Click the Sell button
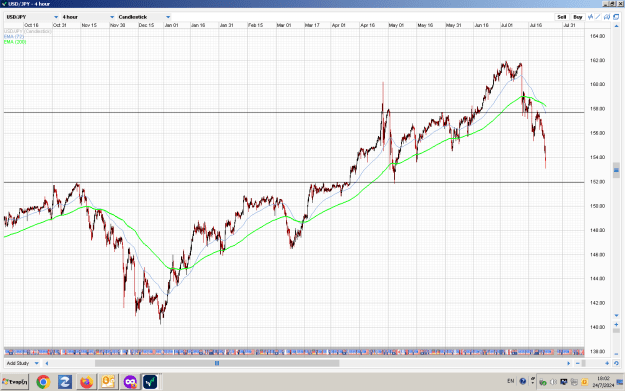Screen dimensions: 625x391 coord(562,17)
